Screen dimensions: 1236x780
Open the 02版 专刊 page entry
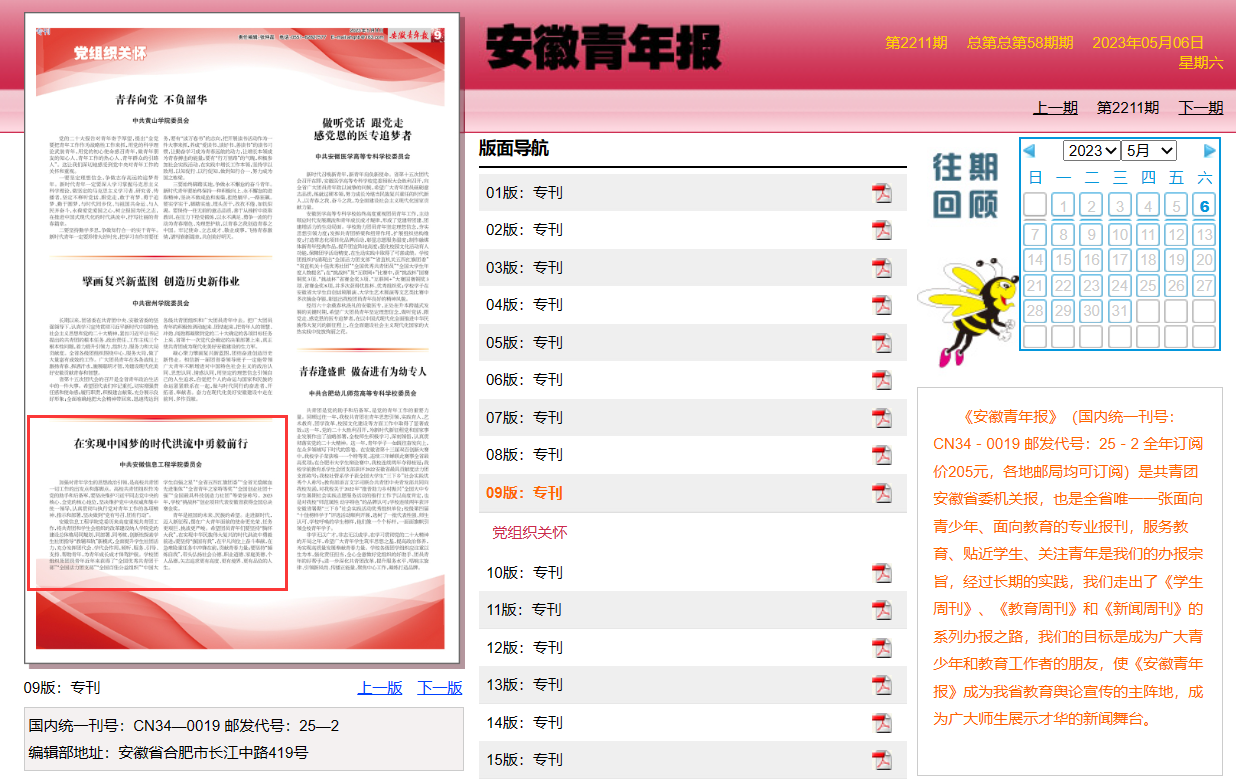point(524,230)
